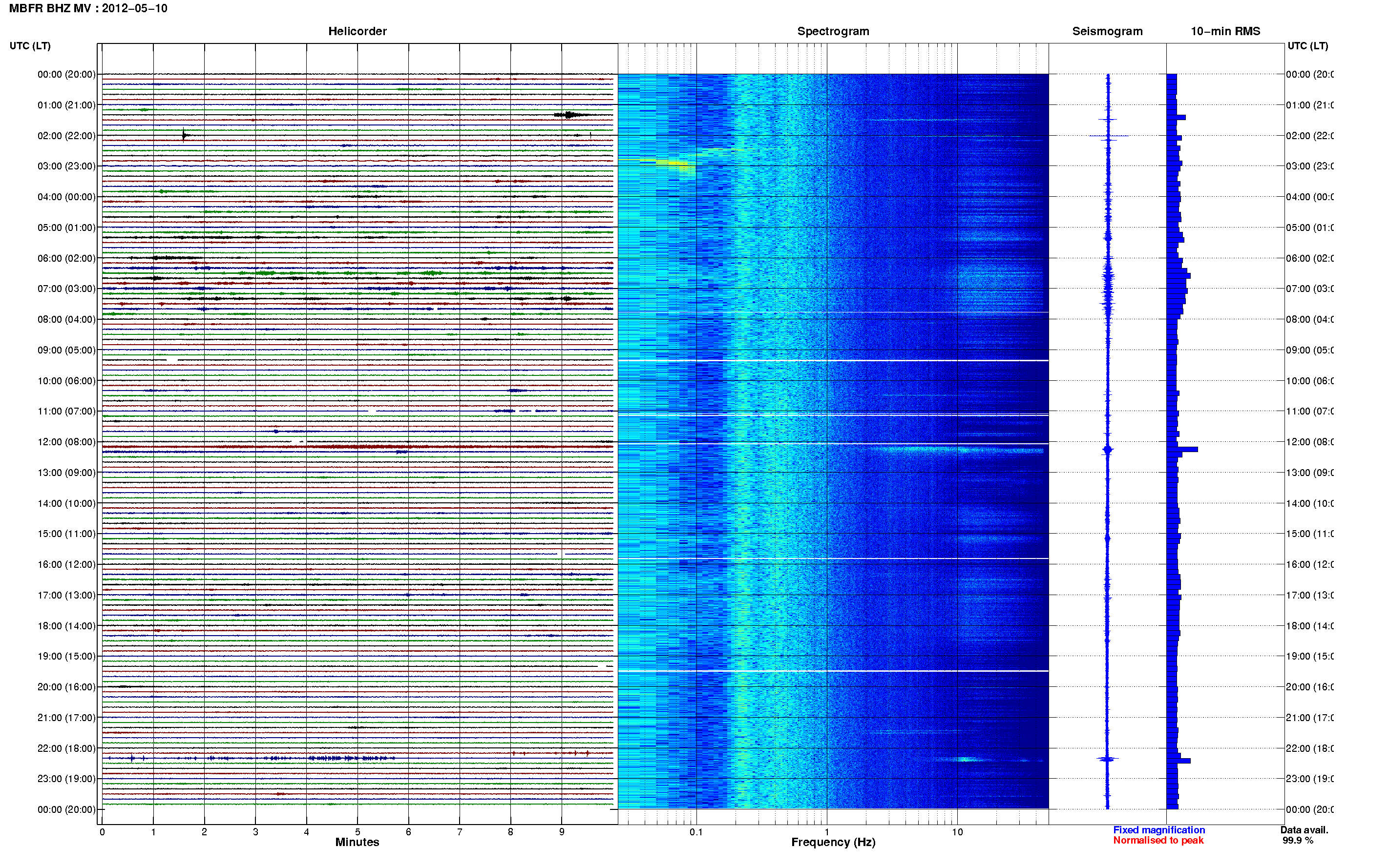The image size is (1389, 868).
Task: Select the '07:00 (03:00)' label on the left time axis
Action: pos(66,289)
